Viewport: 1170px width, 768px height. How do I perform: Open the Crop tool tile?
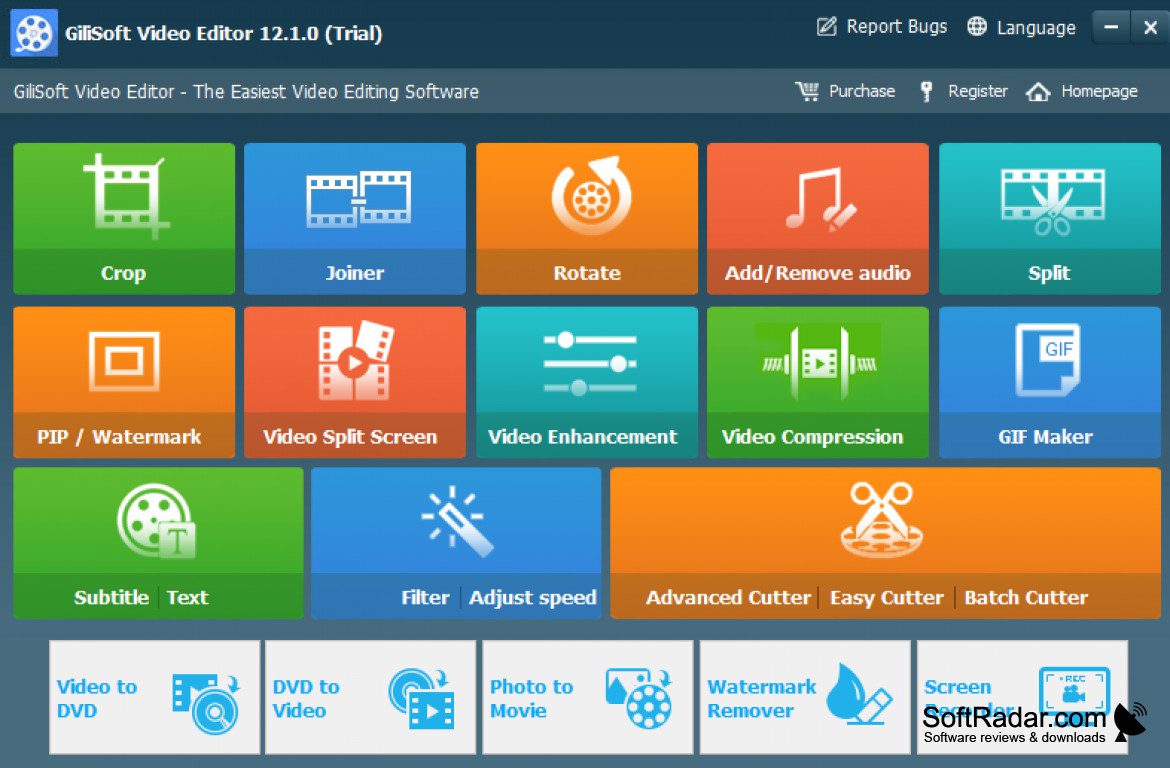124,219
